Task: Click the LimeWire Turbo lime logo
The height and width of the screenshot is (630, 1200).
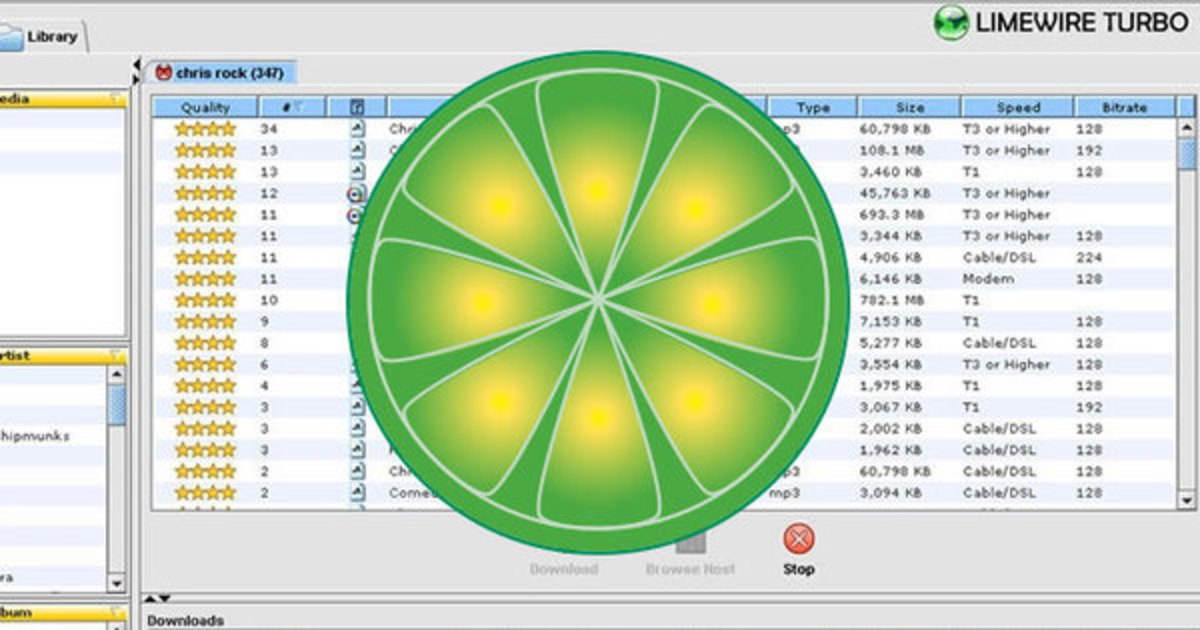Action: pyautogui.click(x=952, y=21)
